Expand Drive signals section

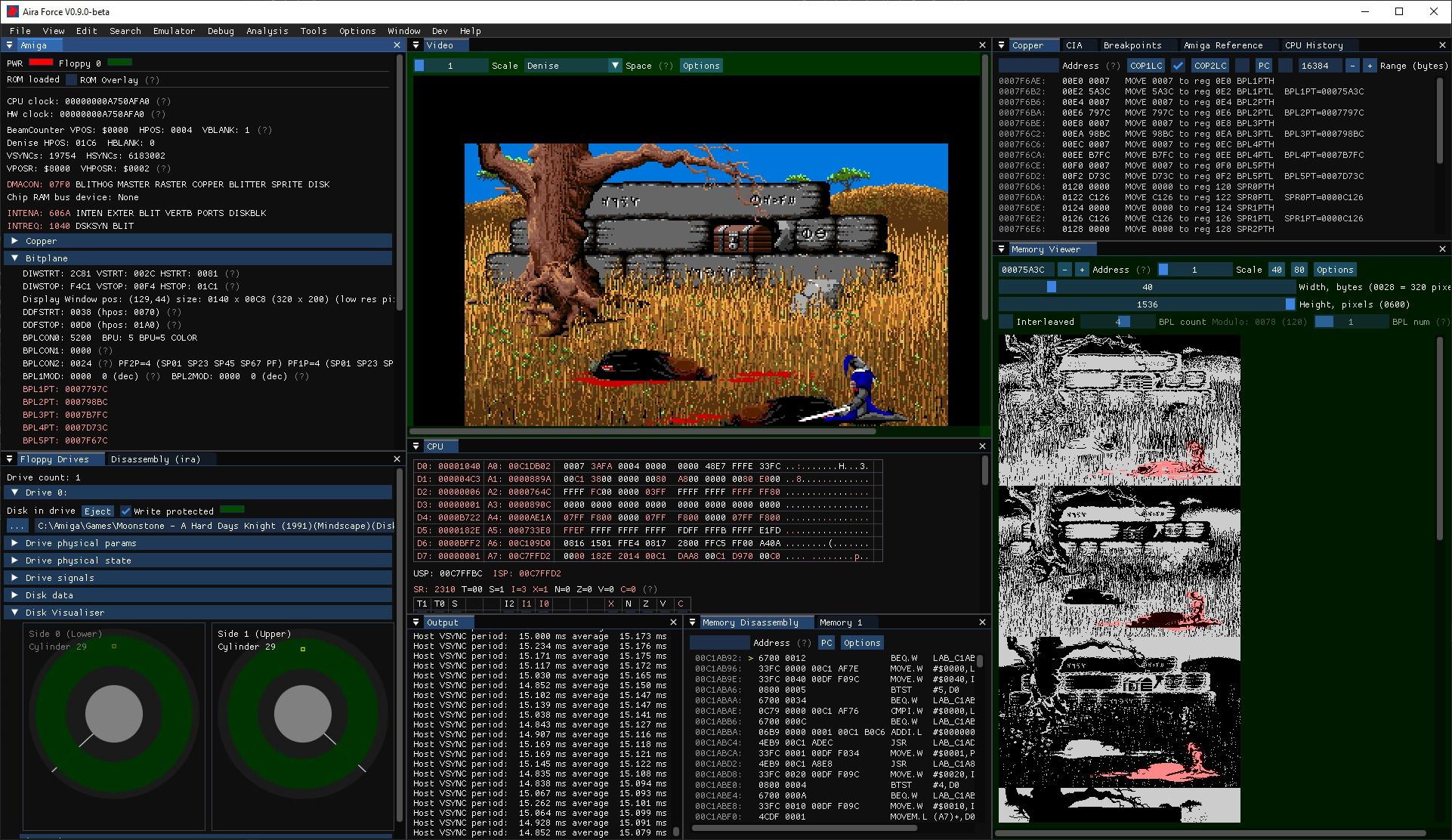(199, 578)
